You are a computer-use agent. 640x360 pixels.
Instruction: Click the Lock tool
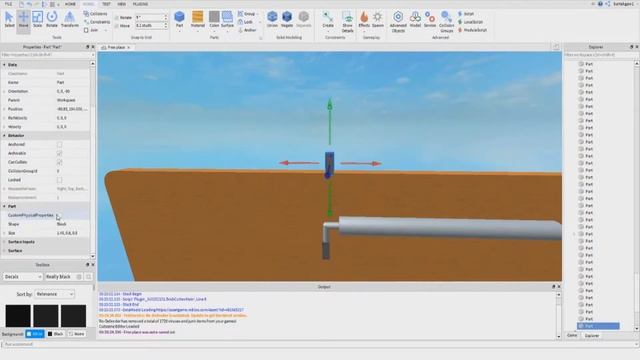pyautogui.click(x=245, y=22)
